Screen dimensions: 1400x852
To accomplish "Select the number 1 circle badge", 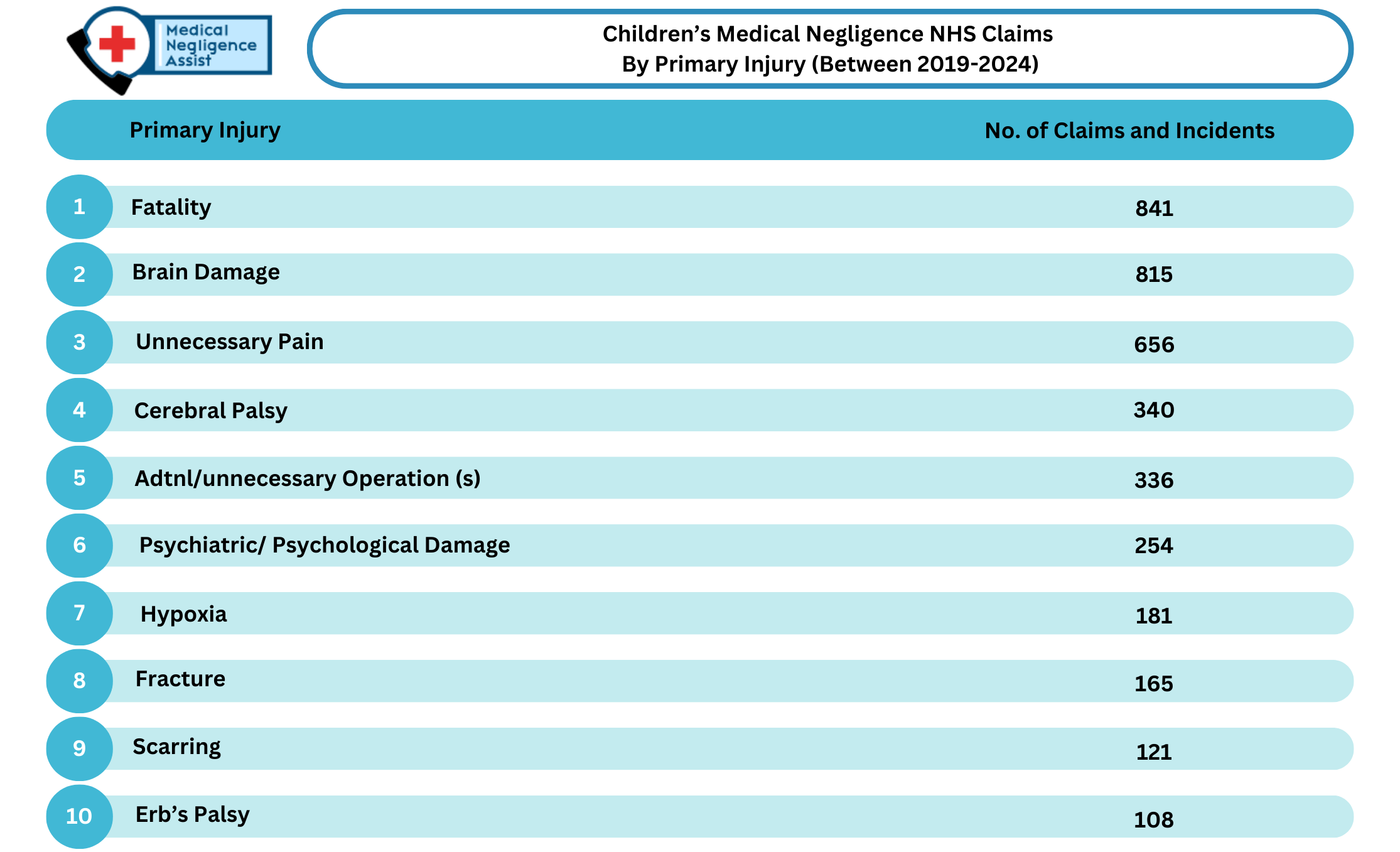I will coord(79,207).
